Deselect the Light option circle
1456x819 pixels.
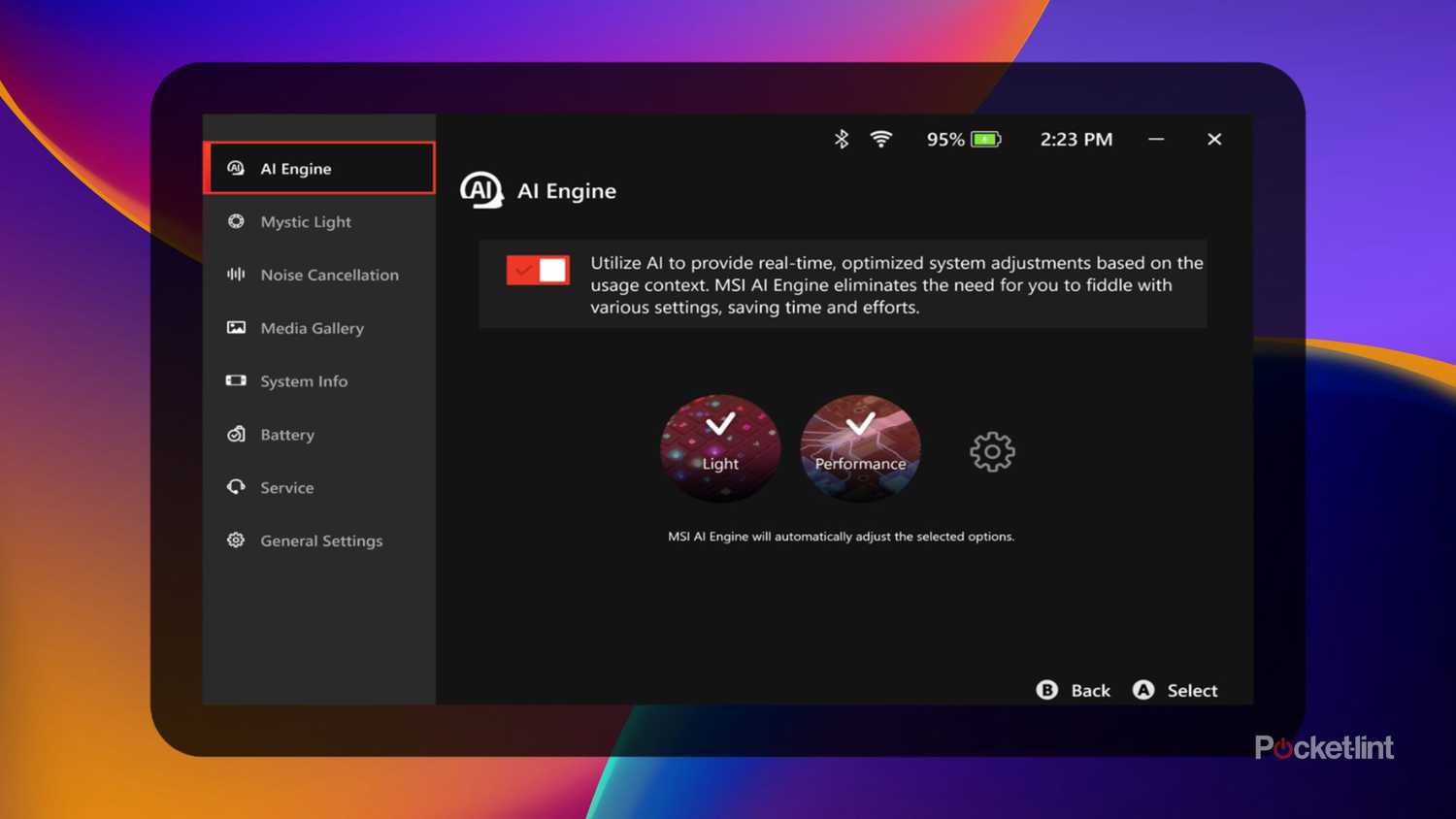pyautogui.click(x=720, y=448)
